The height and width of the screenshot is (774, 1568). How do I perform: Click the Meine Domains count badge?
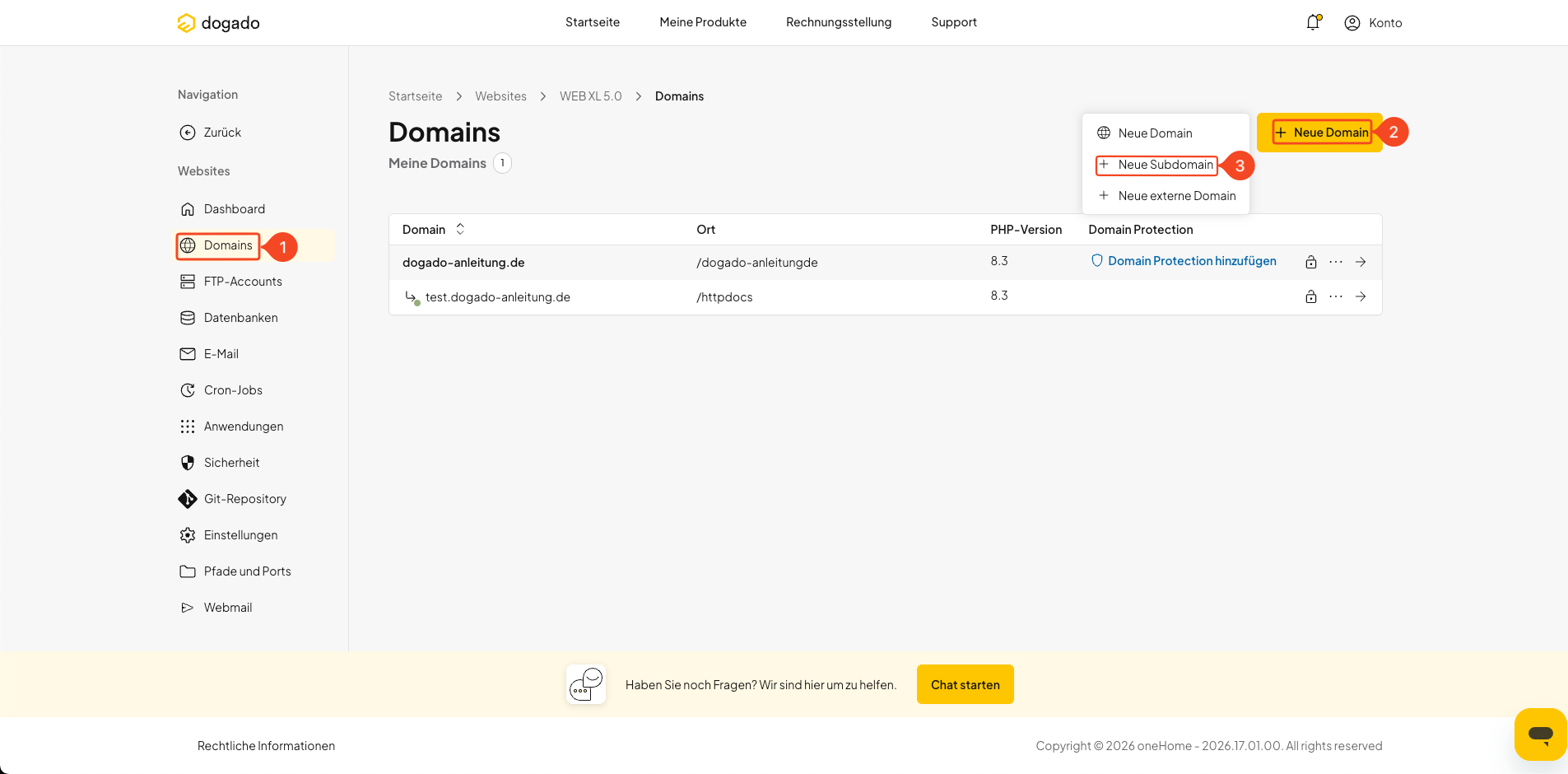pos(502,163)
